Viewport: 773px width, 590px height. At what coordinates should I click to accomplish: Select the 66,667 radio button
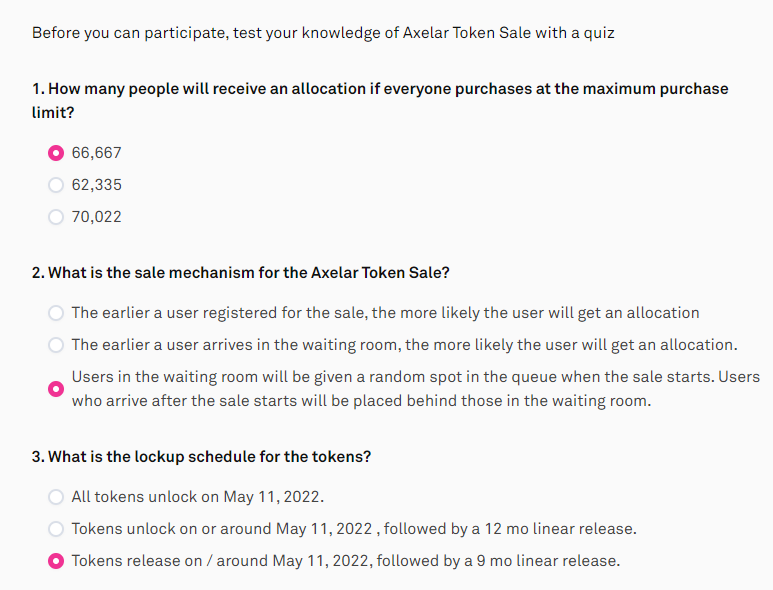click(x=56, y=153)
